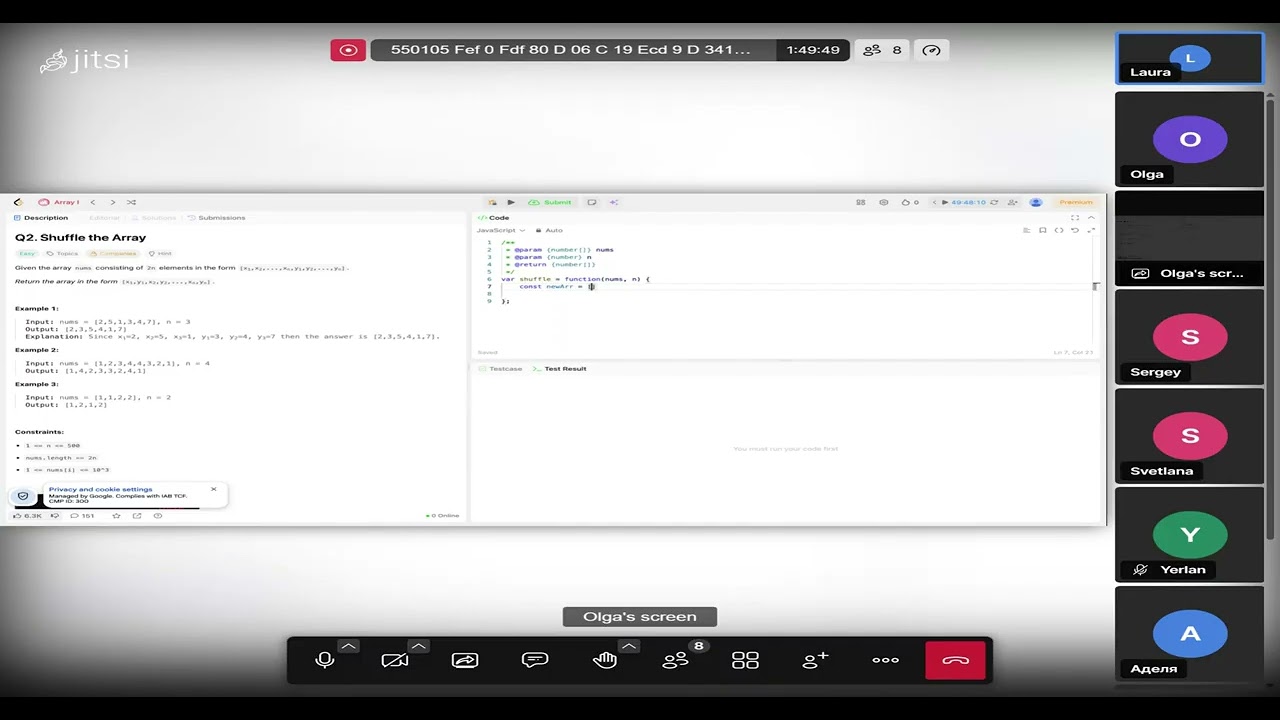Switch to the Submissions tab
The width and height of the screenshot is (1280, 720).
click(217, 218)
